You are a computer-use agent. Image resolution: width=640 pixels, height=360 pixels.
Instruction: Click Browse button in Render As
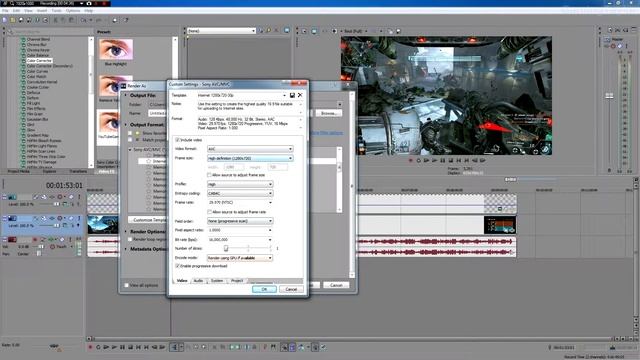pos(328,113)
